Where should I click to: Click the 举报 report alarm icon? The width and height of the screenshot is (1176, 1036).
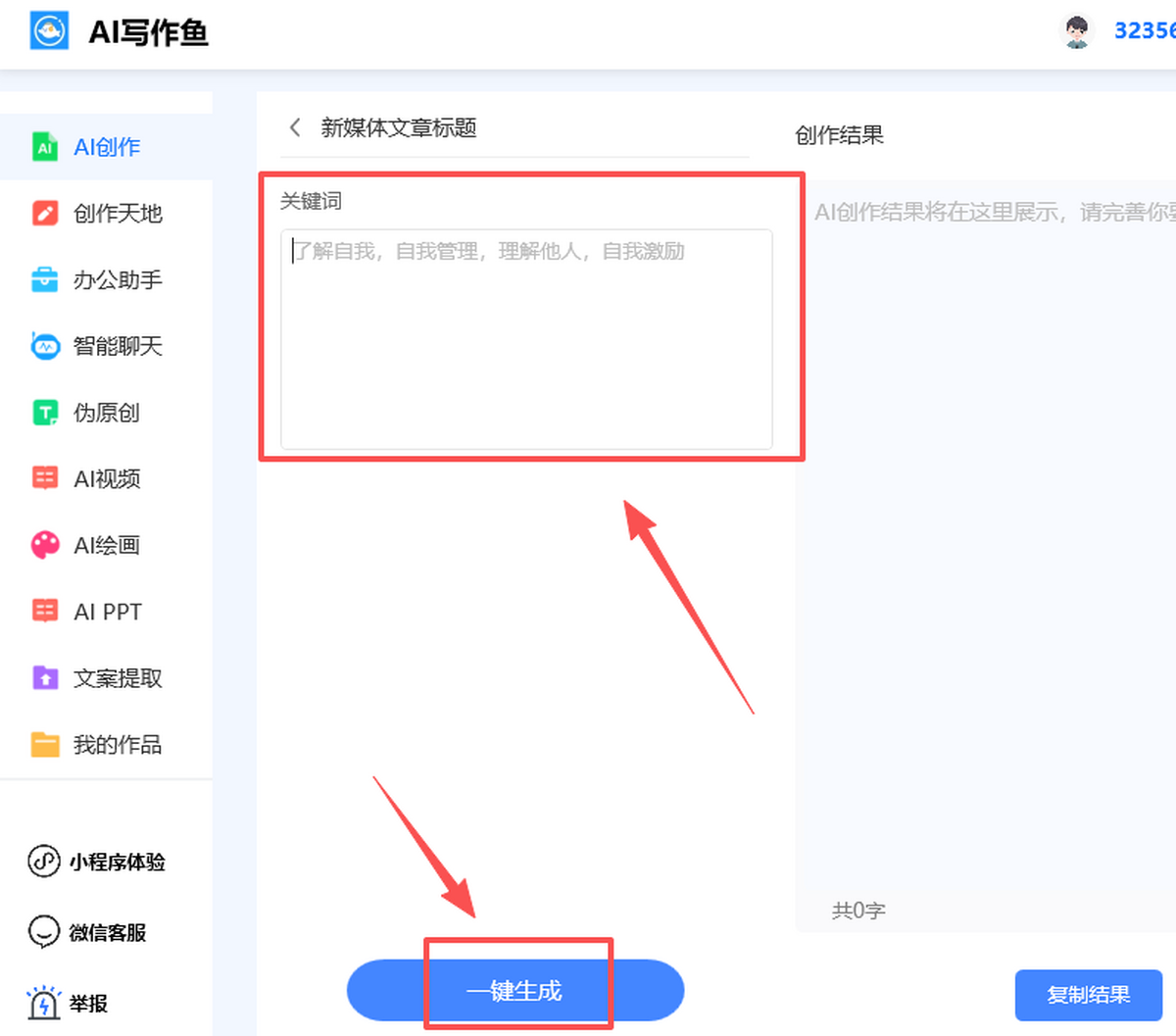coord(43,1003)
